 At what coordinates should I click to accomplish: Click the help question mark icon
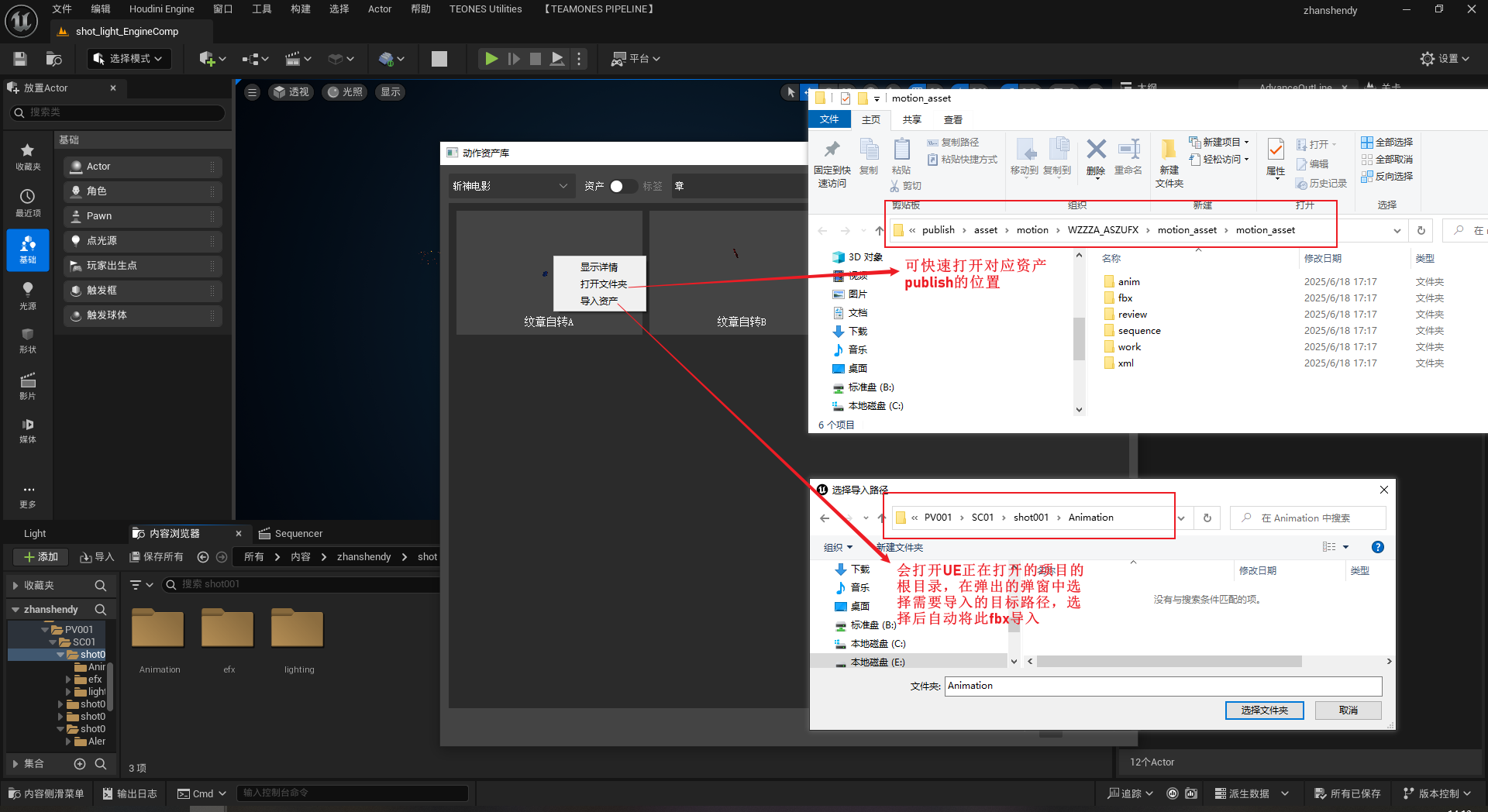click(1377, 547)
